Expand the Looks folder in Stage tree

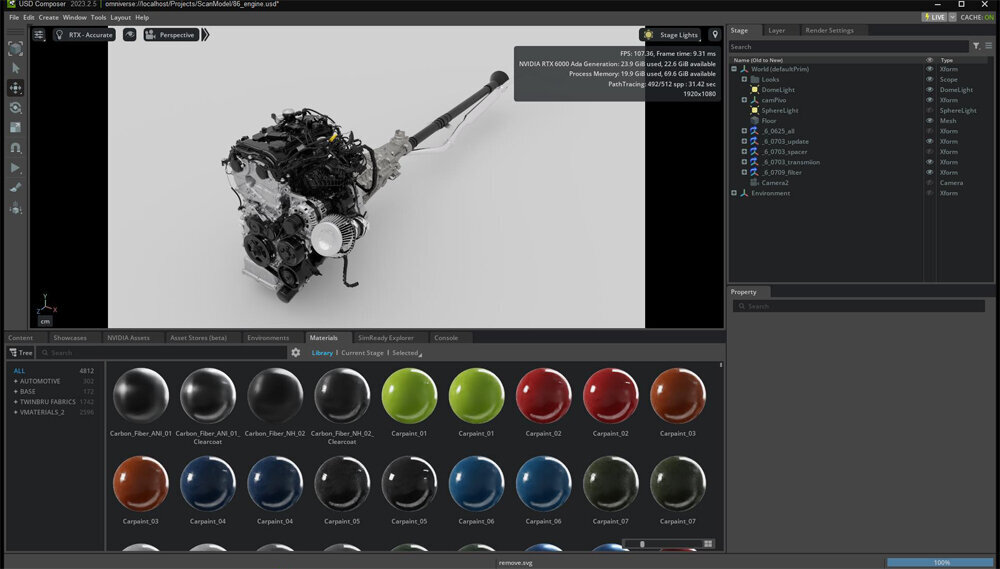pos(744,79)
